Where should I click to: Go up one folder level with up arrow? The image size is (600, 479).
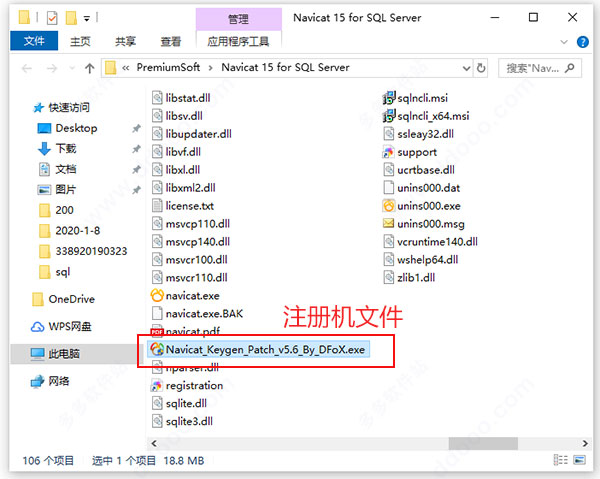click(89, 68)
